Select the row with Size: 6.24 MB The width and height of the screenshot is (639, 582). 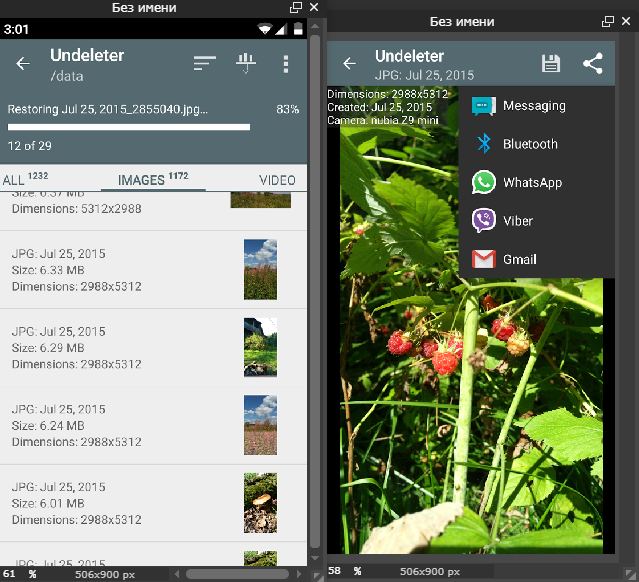coord(153,425)
